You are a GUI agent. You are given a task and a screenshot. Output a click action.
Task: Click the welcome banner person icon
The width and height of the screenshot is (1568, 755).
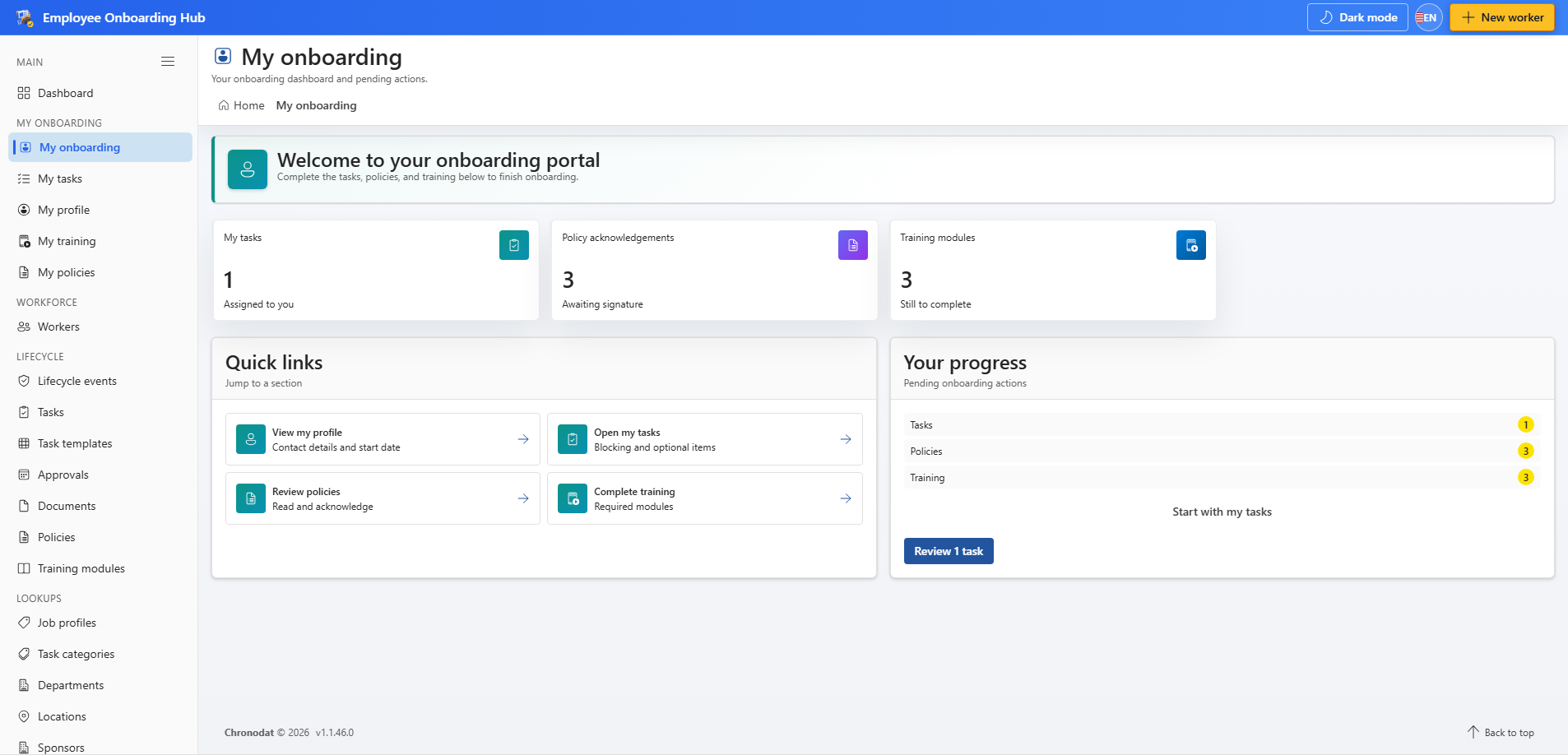point(248,169)
